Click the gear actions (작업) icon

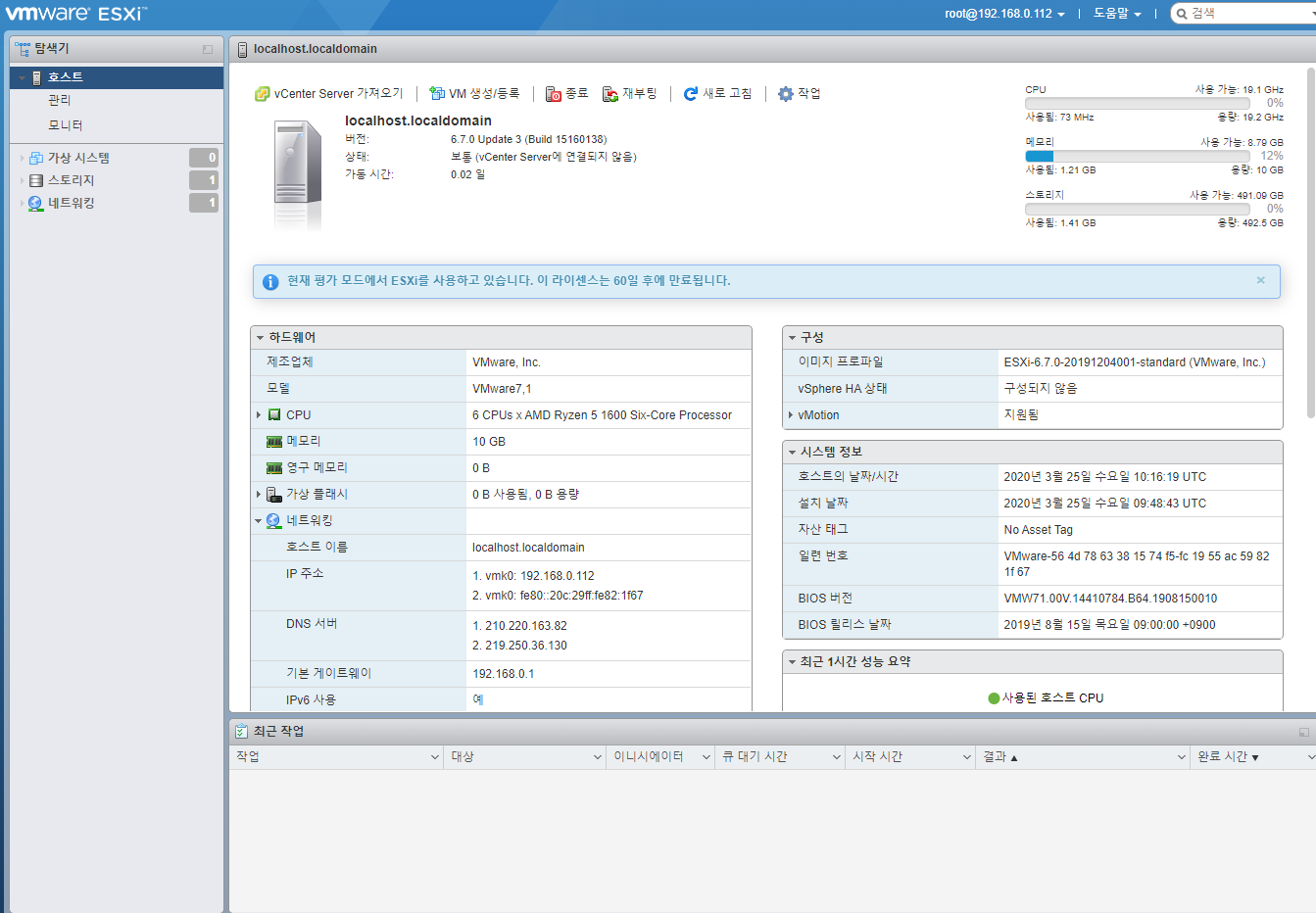(785, 94)
